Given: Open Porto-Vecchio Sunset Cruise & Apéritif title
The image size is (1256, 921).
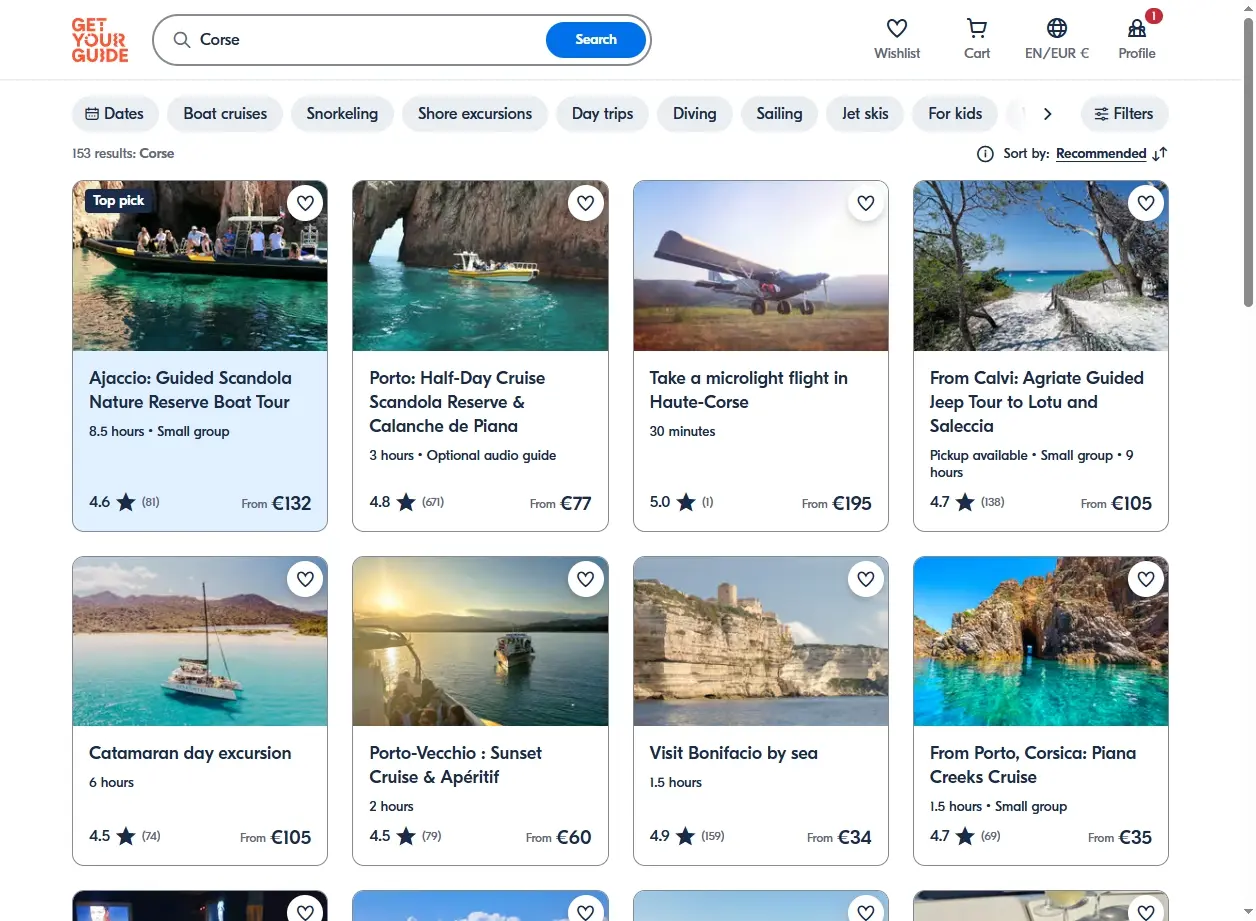Looking at the screenshot, I should point(455,765).
